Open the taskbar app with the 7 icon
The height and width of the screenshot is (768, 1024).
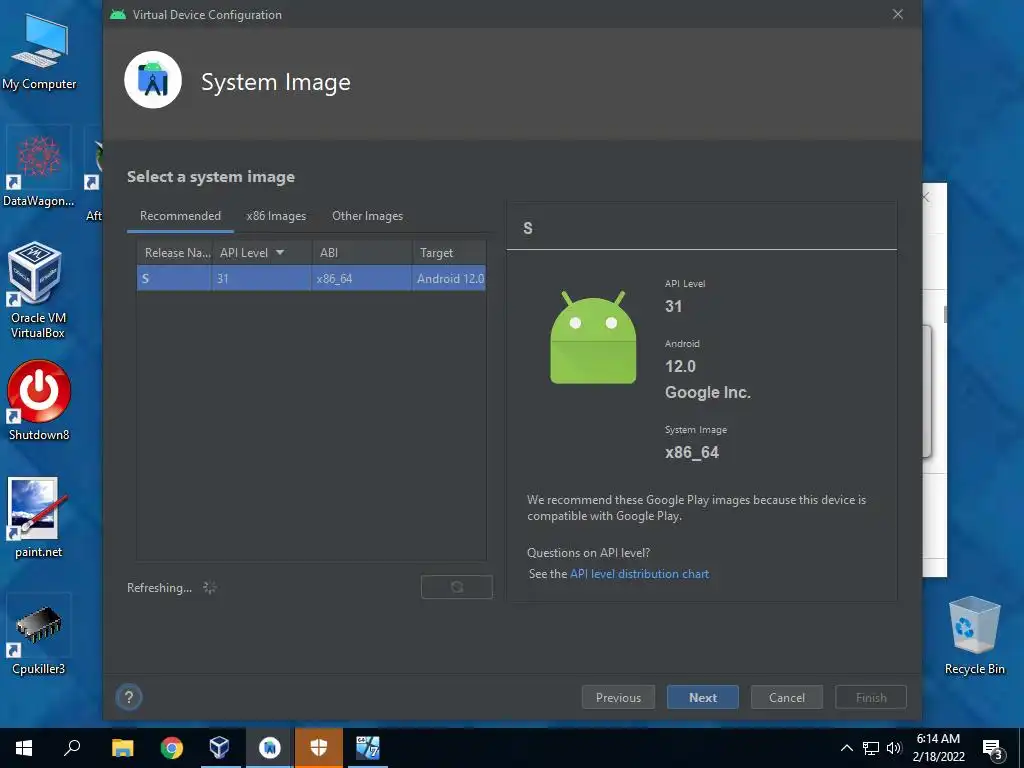click(x=368, y=748)
